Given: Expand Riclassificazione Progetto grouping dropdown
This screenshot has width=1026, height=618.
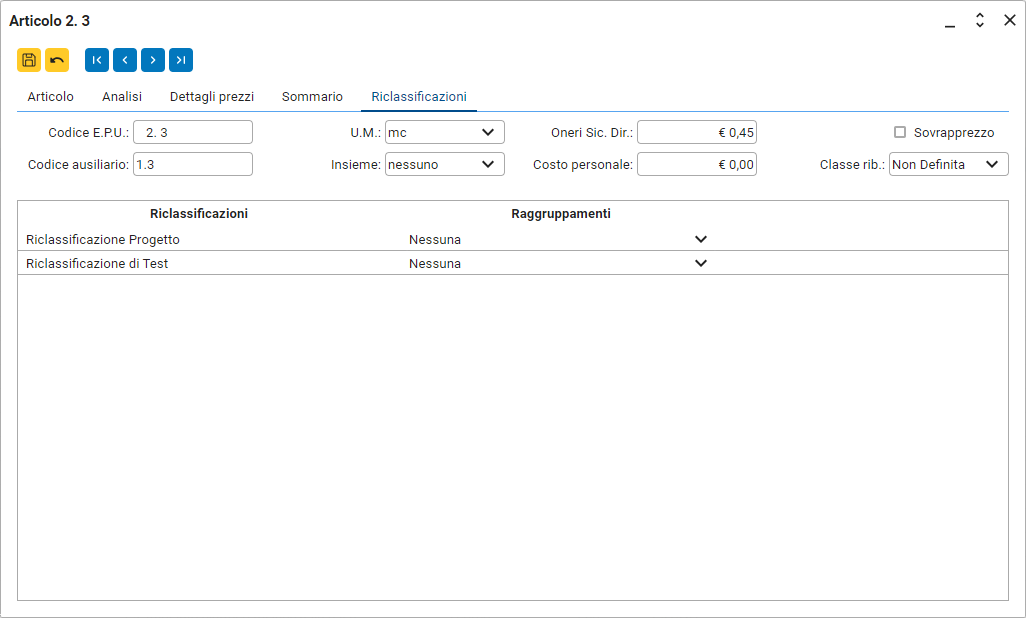Looking at the screenshot, I should coord(700,240).
